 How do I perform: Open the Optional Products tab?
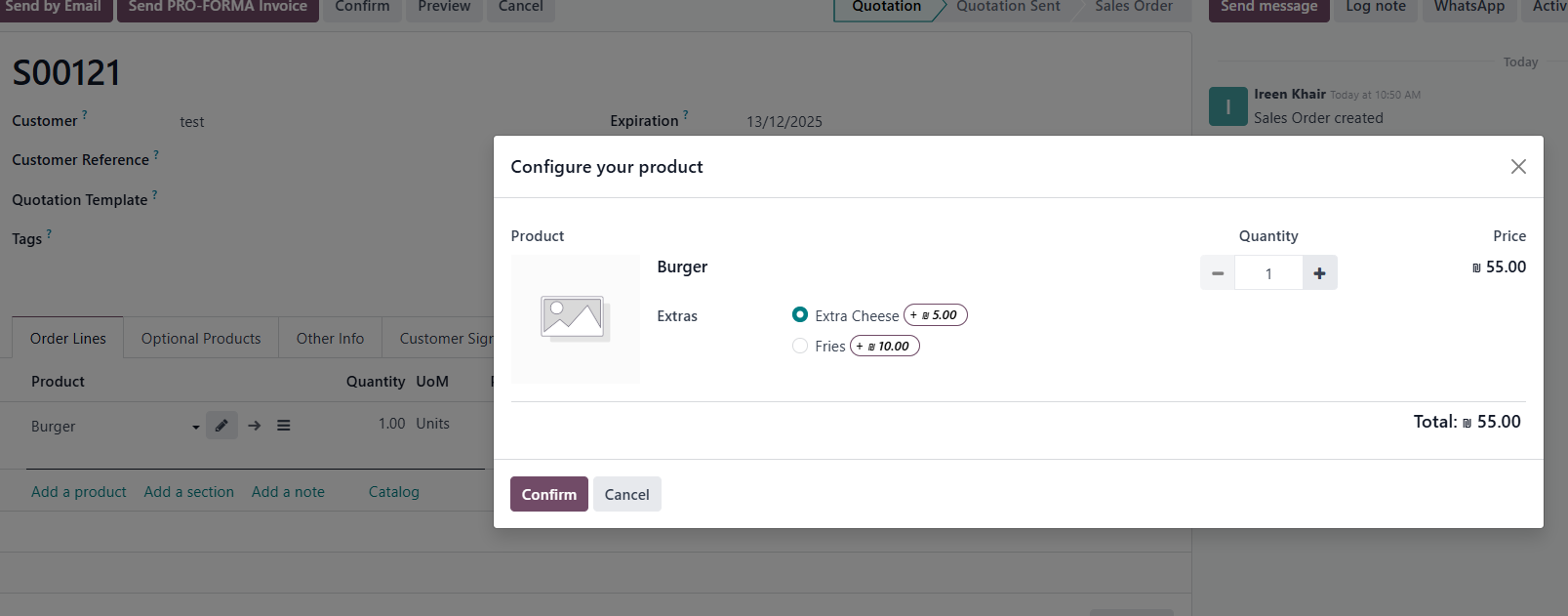point(201,339)
